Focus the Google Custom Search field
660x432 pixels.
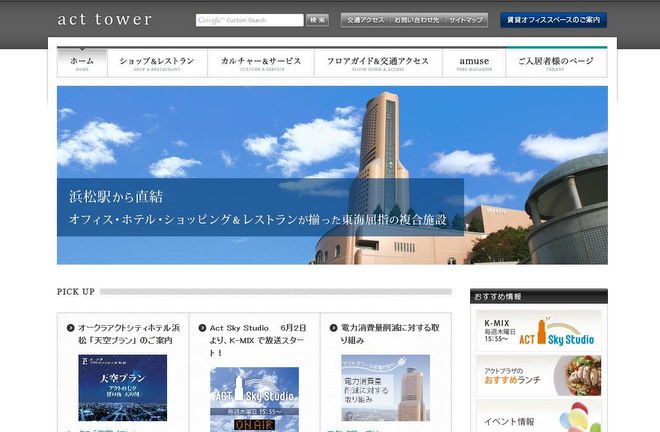(x=249, y=20)
